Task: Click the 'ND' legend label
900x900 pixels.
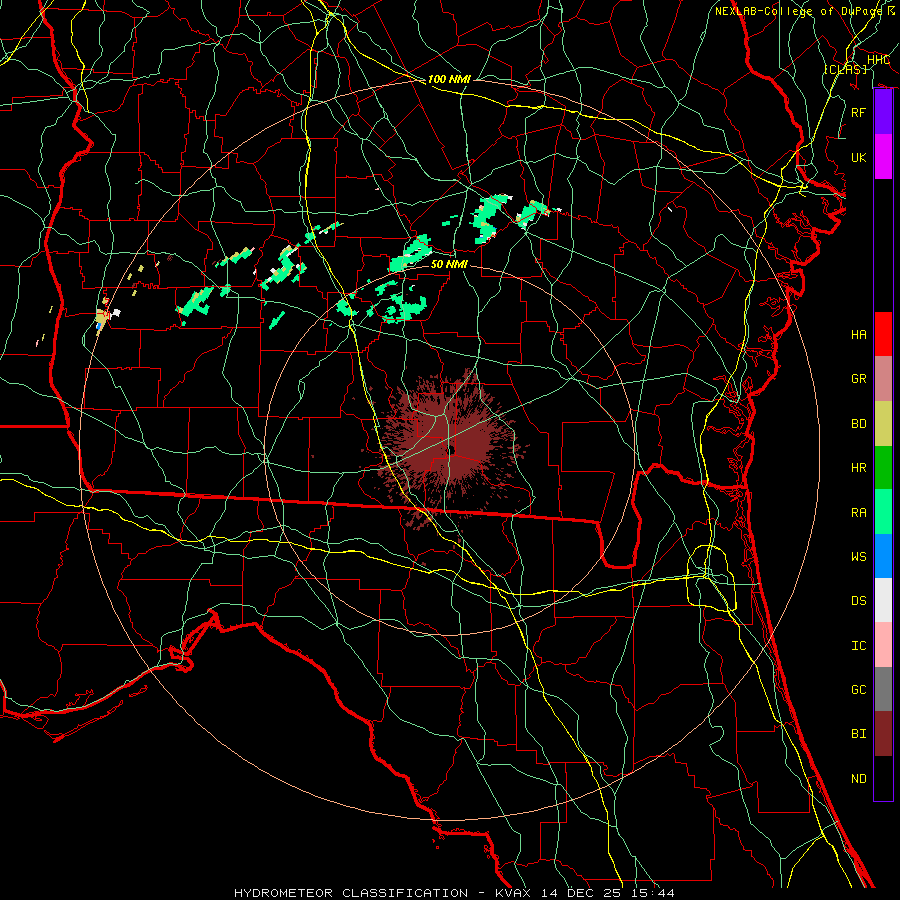Action: point(859,778)
